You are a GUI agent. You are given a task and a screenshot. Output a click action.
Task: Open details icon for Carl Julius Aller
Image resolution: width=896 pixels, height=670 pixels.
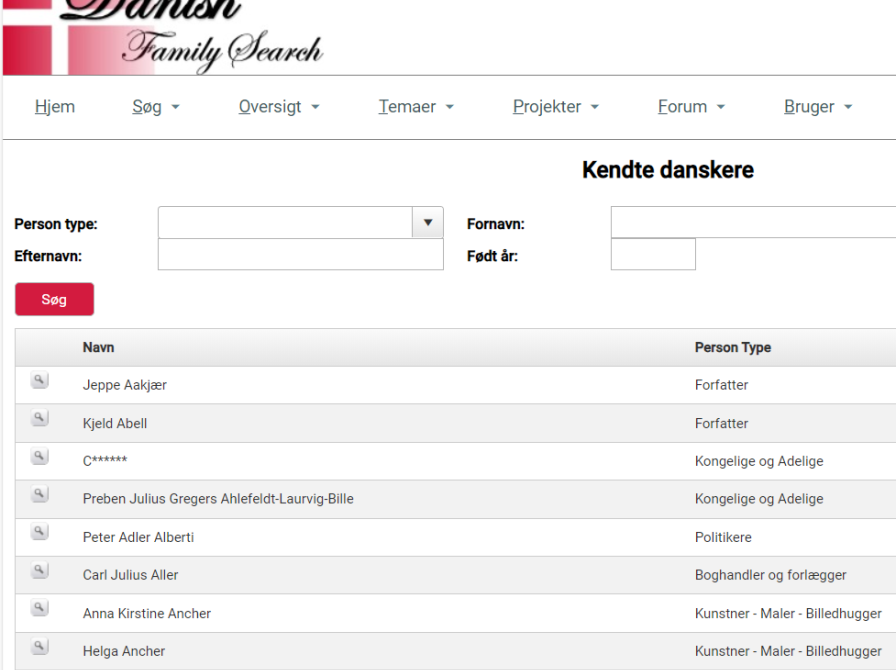pos(39,571)
